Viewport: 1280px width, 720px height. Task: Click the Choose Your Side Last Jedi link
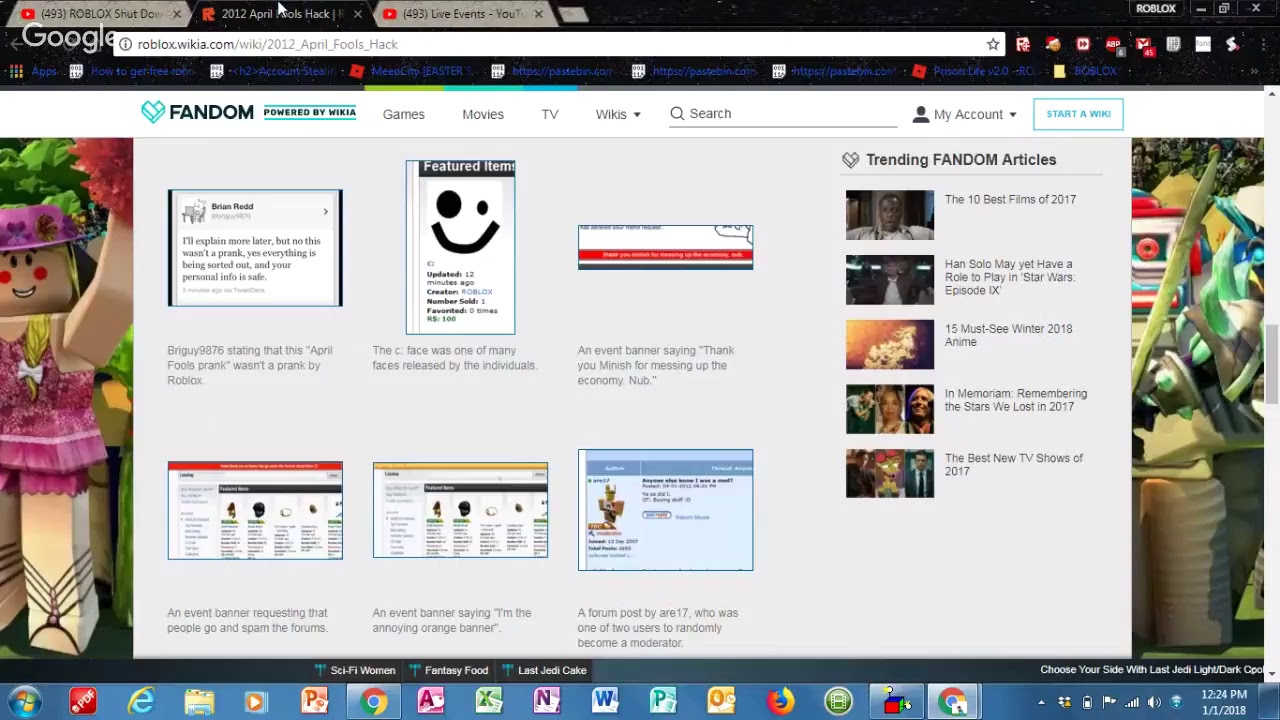[1151, 670]
